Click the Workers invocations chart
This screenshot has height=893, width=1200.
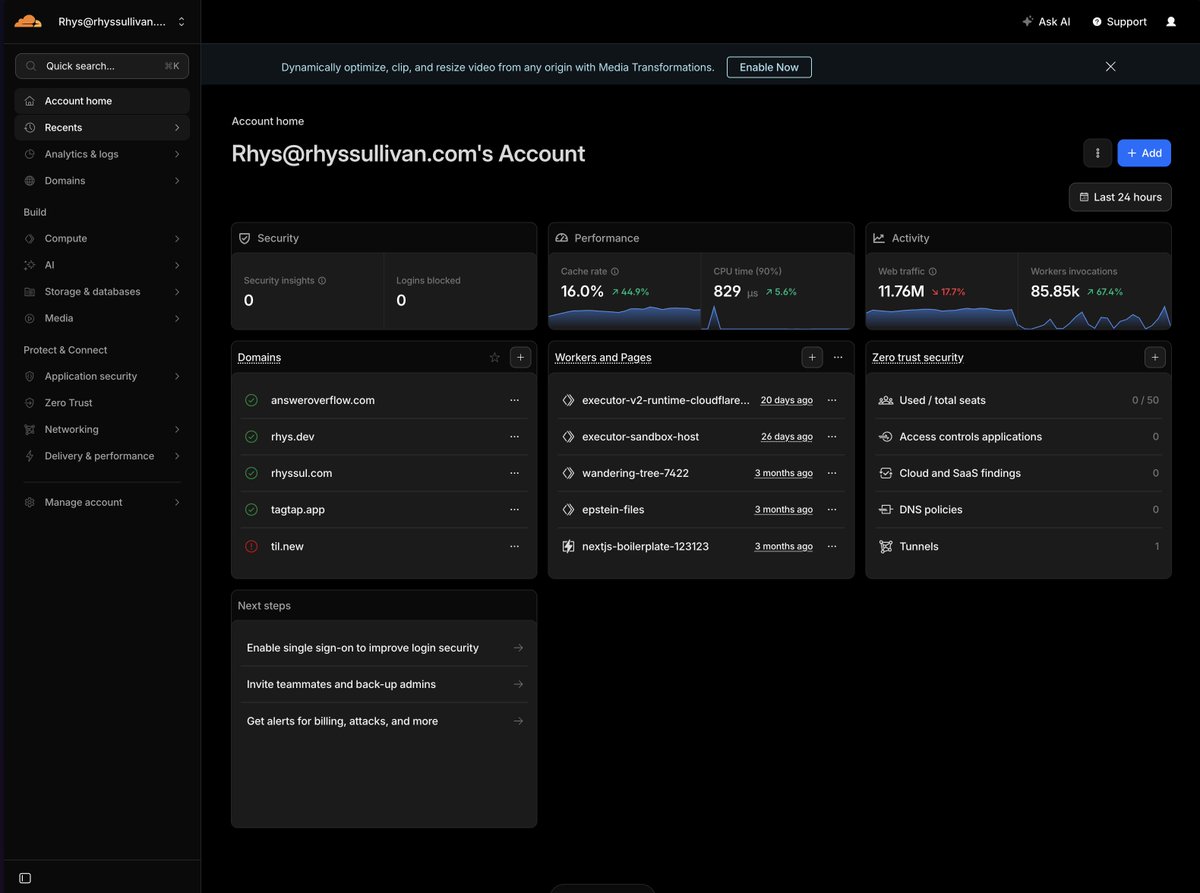[1095, 317]
